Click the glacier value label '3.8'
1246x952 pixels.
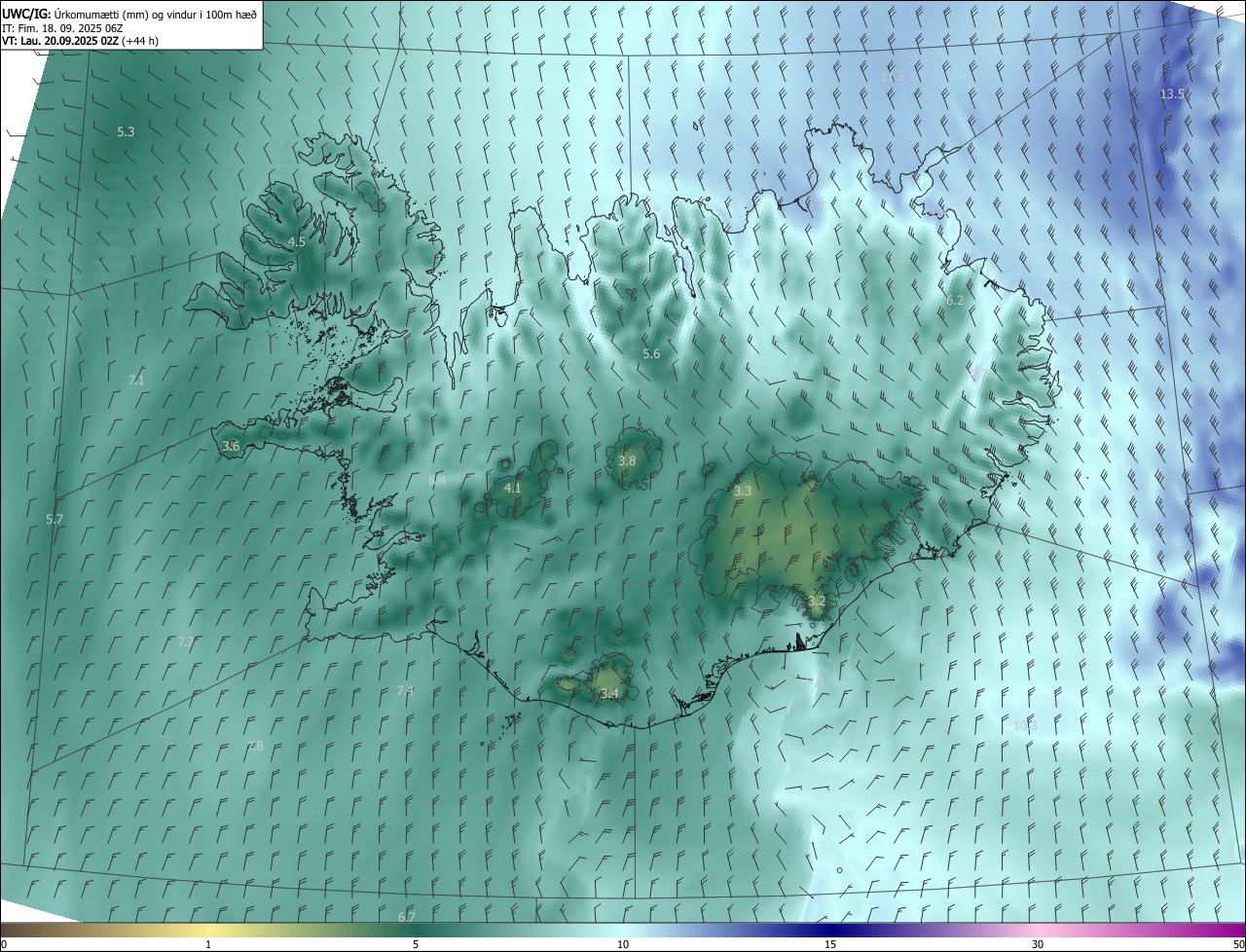click(x=627, y=460)
